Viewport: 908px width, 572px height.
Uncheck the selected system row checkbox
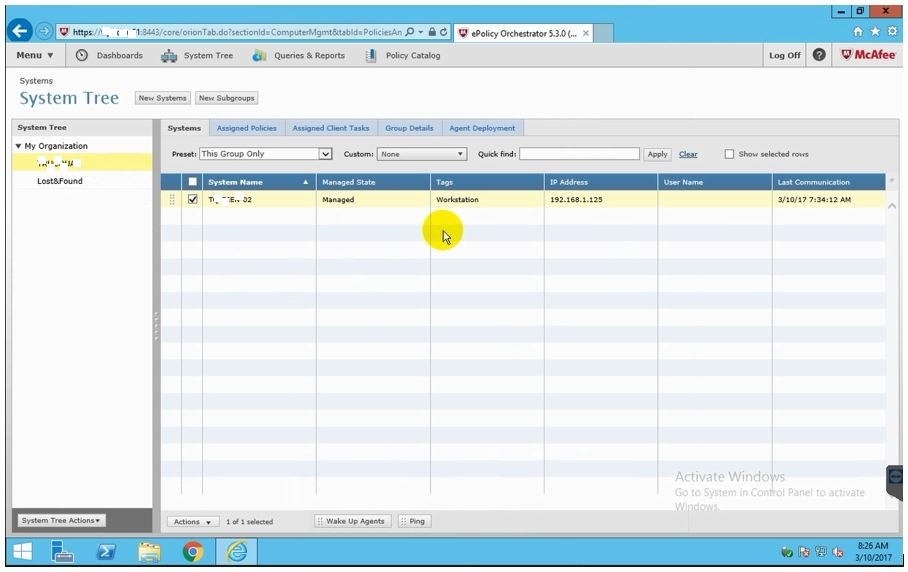point(193,200)
